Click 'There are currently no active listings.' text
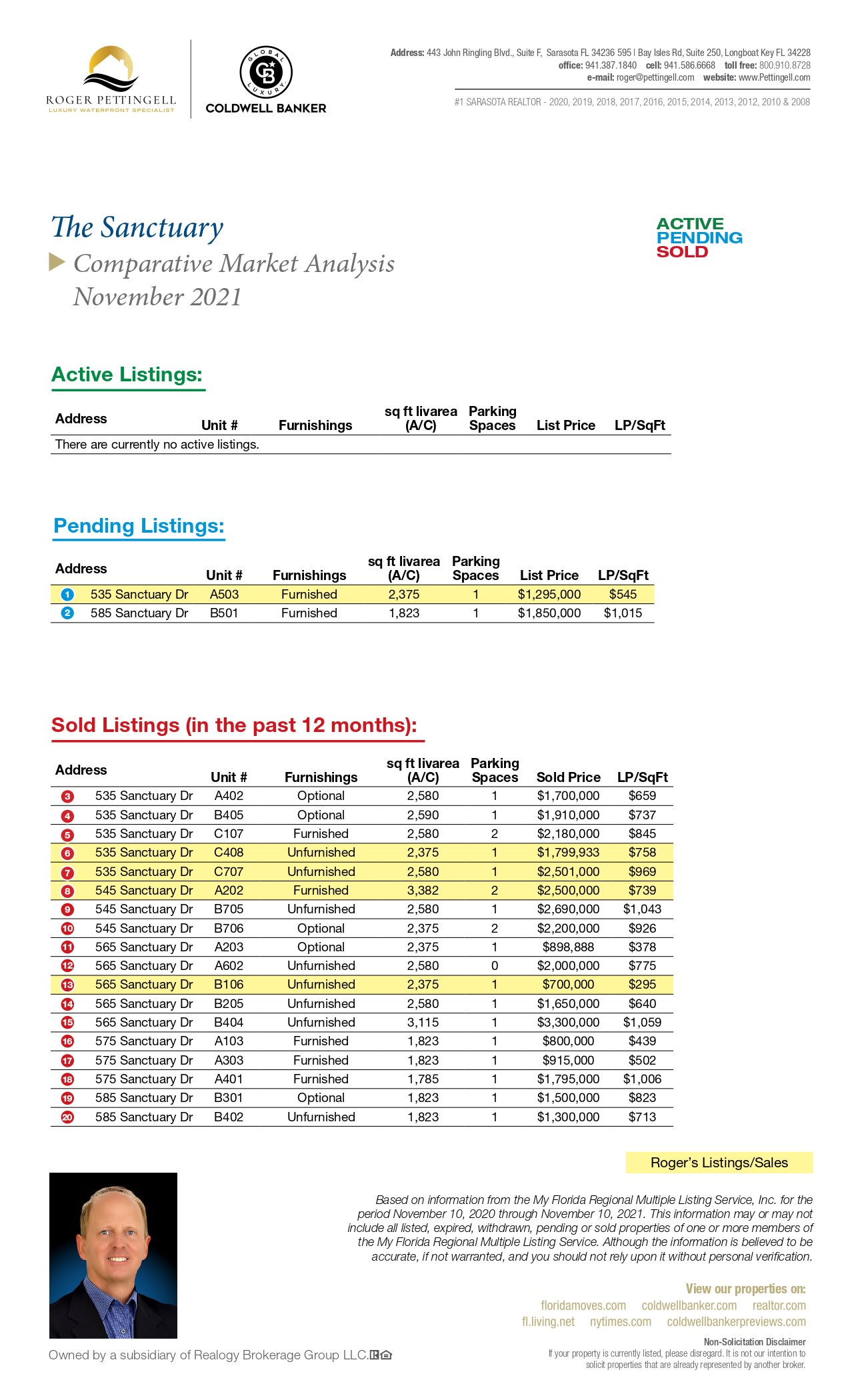The height and width of the screenshot is (1400, 850). tap(157, 445)
